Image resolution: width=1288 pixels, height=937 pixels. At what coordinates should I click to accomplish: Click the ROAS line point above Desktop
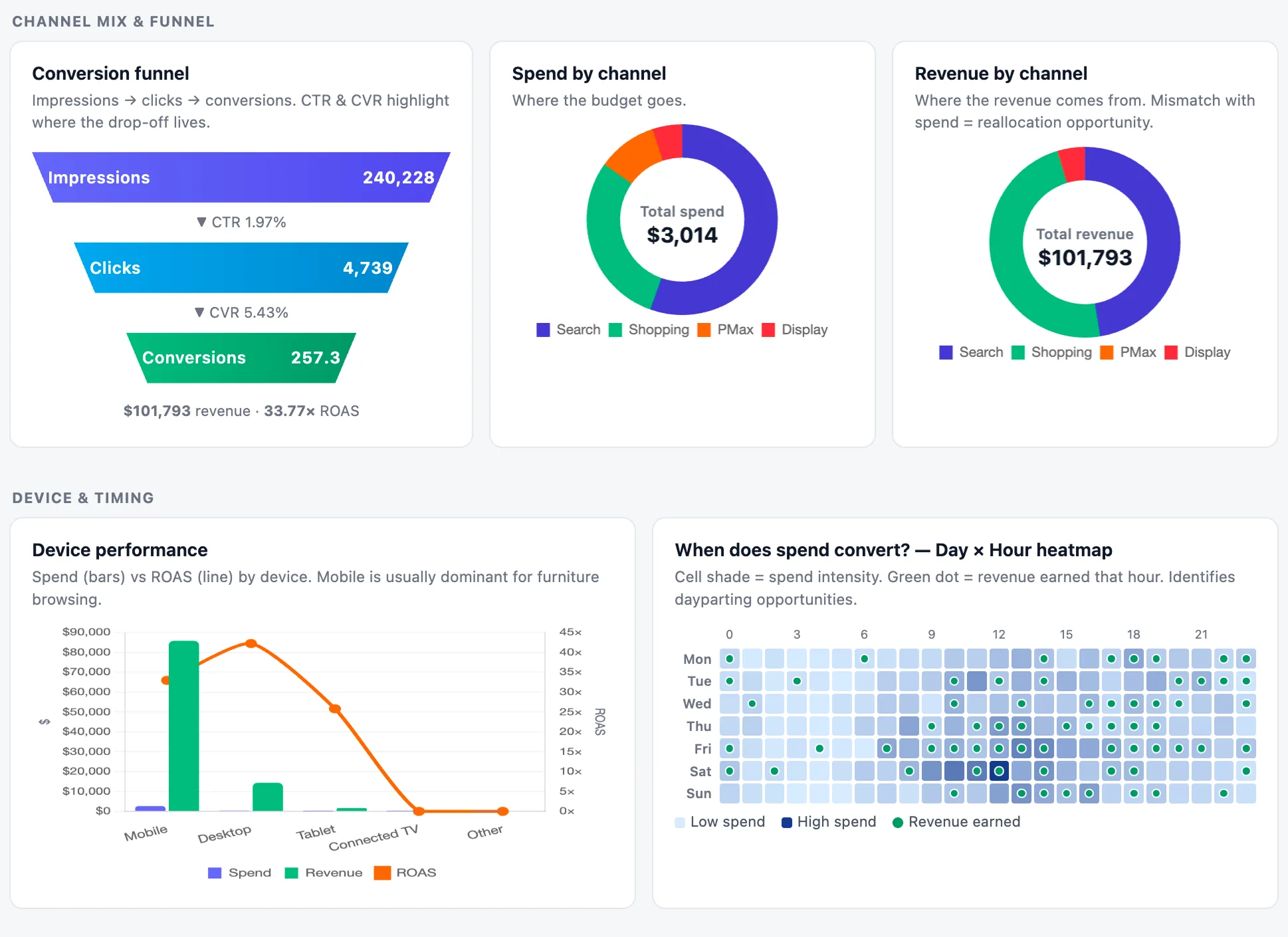click(251, 643)
